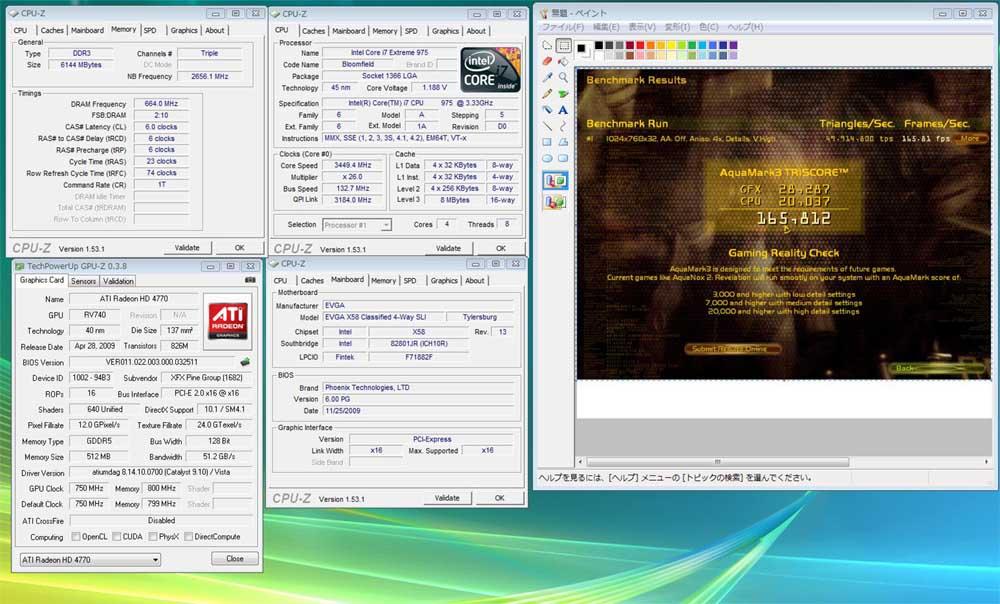Select the Ellipse shape tool in Paint
Image resolution: width=1000 pixels, height=604 pixels.
[x=547, y=158]
